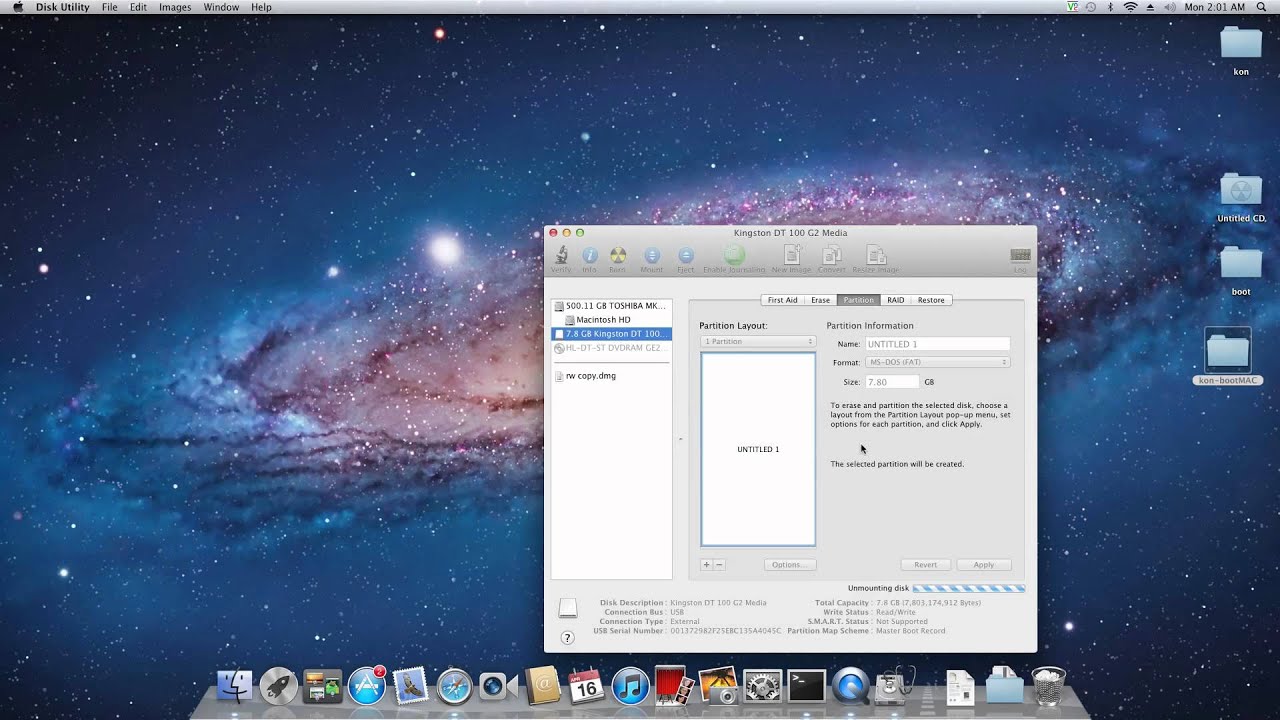Eject the disk using the Eject icon
Viewport: 1280px width, 720px height.
click(685, 256)
